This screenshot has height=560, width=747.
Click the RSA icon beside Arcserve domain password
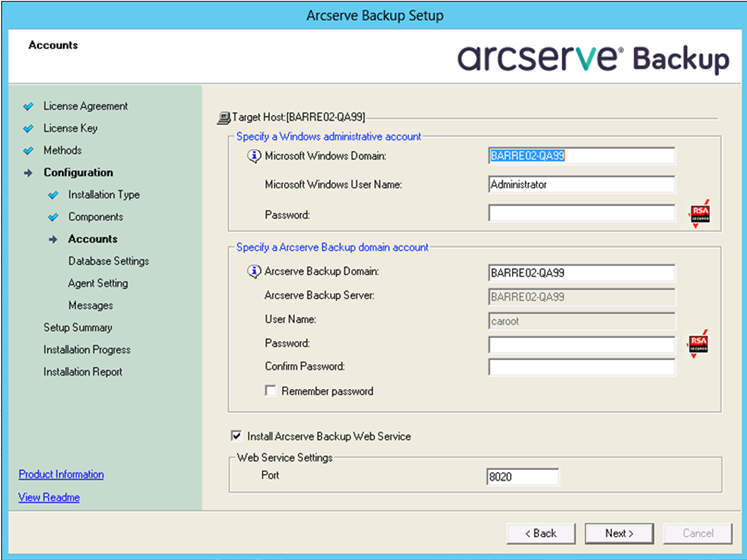699,345
